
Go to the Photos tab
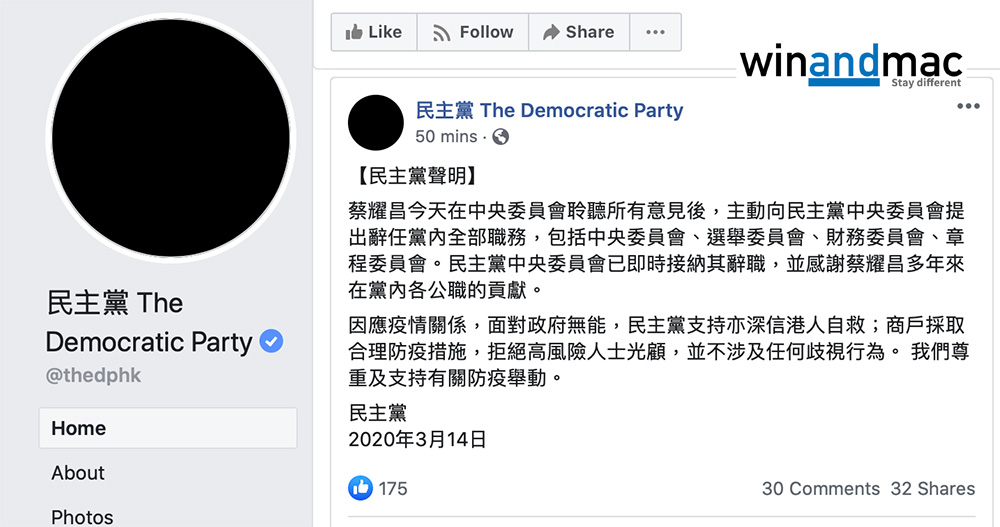tap(82, 516)
